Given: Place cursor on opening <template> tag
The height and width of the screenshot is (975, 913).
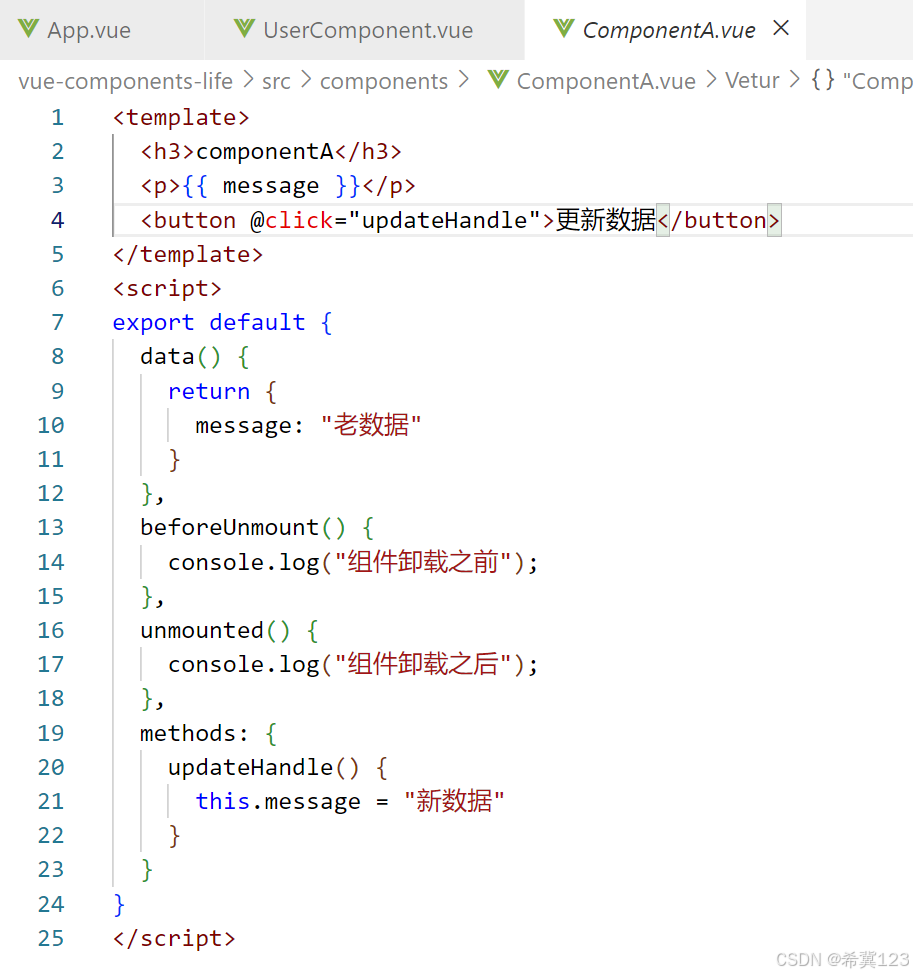Looking at the screenshot, I should click(181, 118).
